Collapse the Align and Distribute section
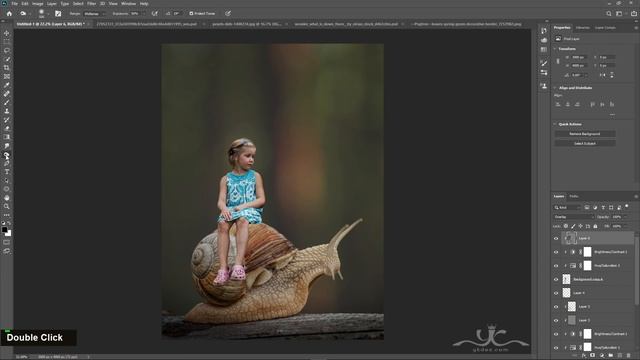 tap(555, 88)
